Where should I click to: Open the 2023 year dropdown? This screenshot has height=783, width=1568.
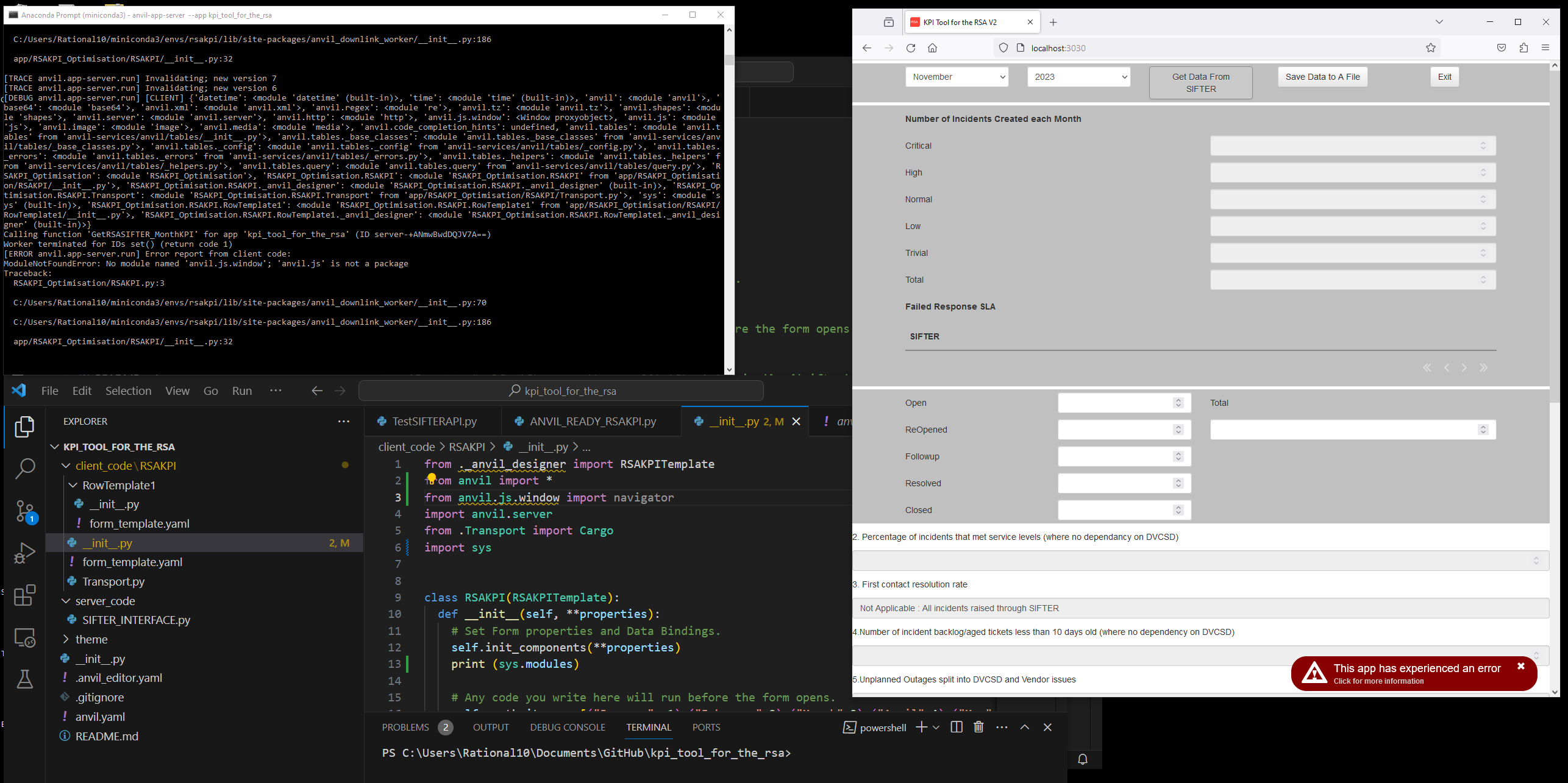coord(1079,77)
